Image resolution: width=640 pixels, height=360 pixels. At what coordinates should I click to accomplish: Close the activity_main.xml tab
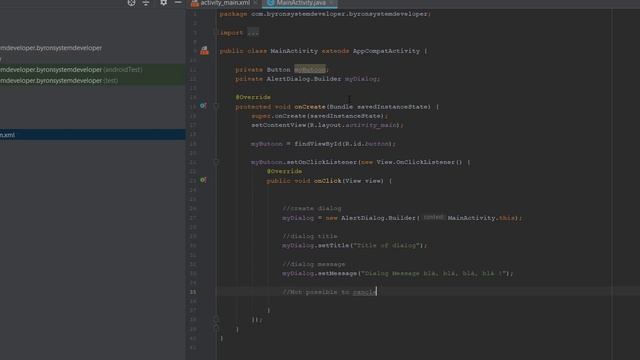pos(256,3)
